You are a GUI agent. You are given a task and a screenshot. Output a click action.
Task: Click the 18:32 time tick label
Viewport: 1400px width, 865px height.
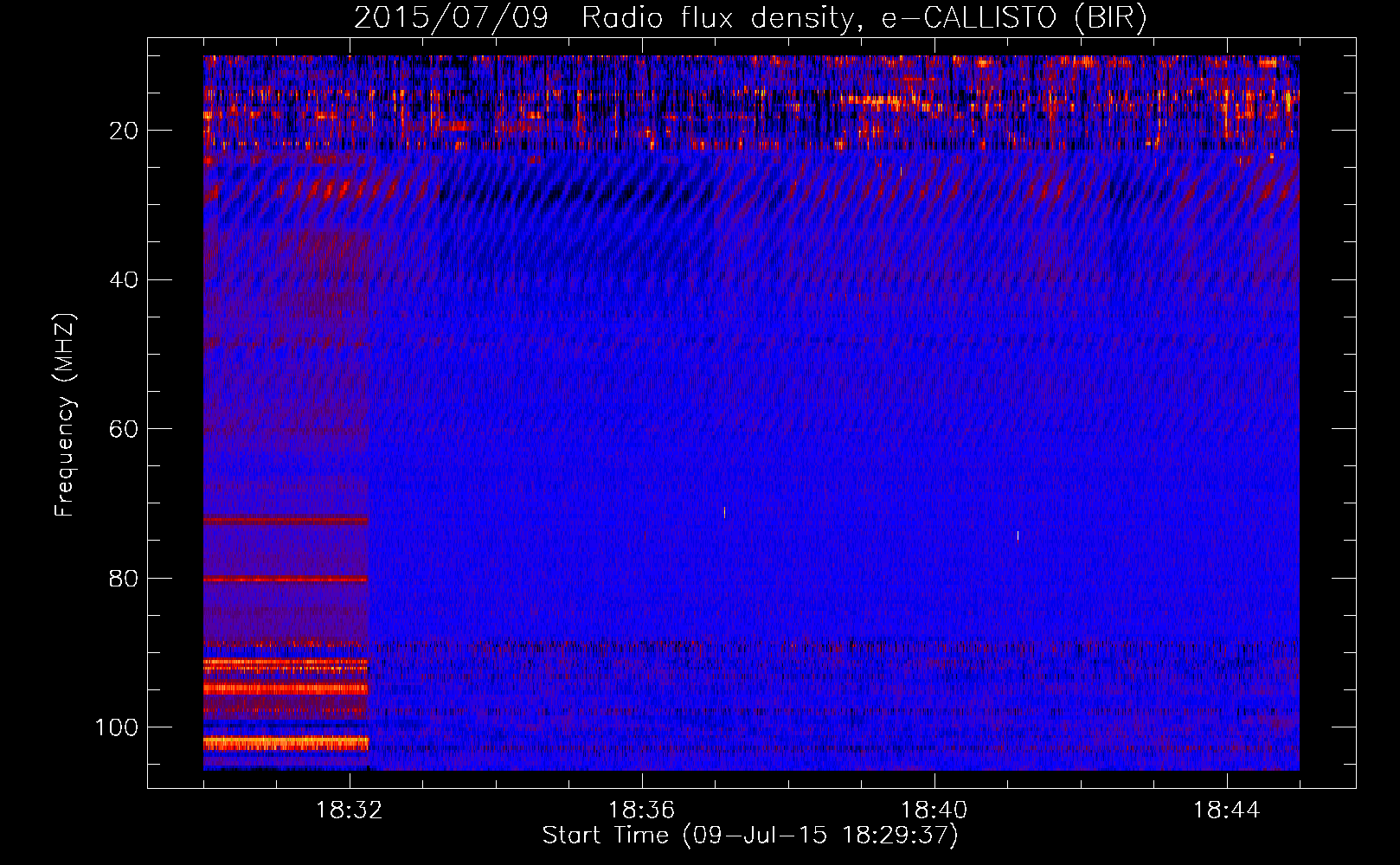click(350, 811)
